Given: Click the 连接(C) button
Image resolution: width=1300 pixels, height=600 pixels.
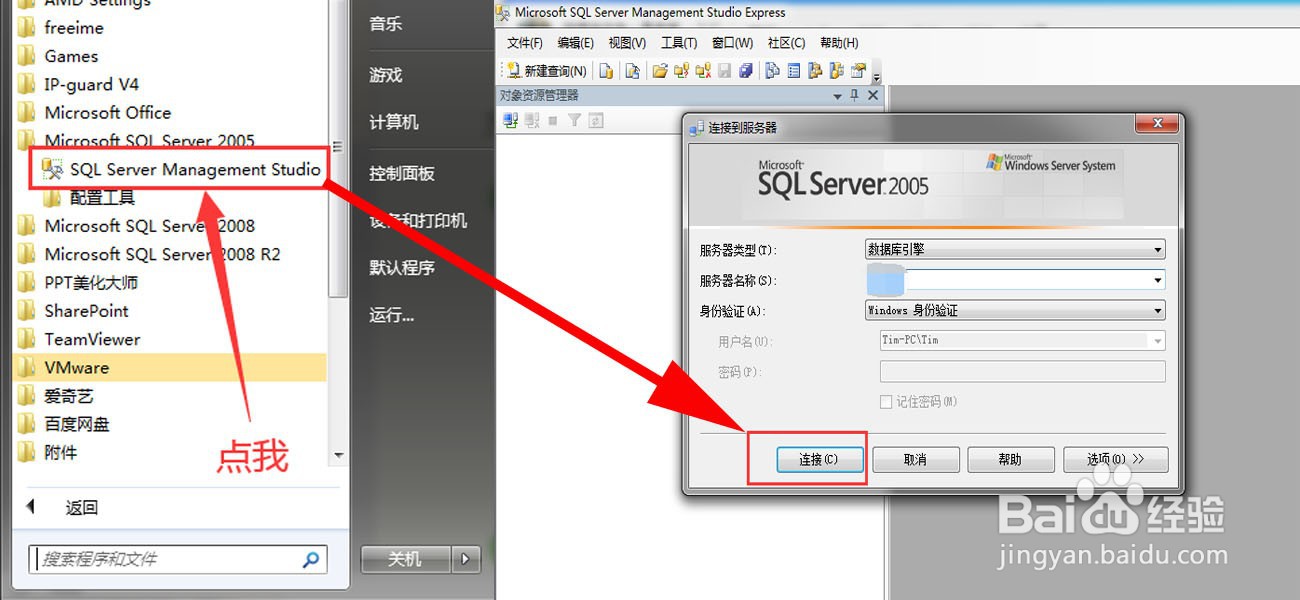Looking at the screenshot, I should [818, 459].
